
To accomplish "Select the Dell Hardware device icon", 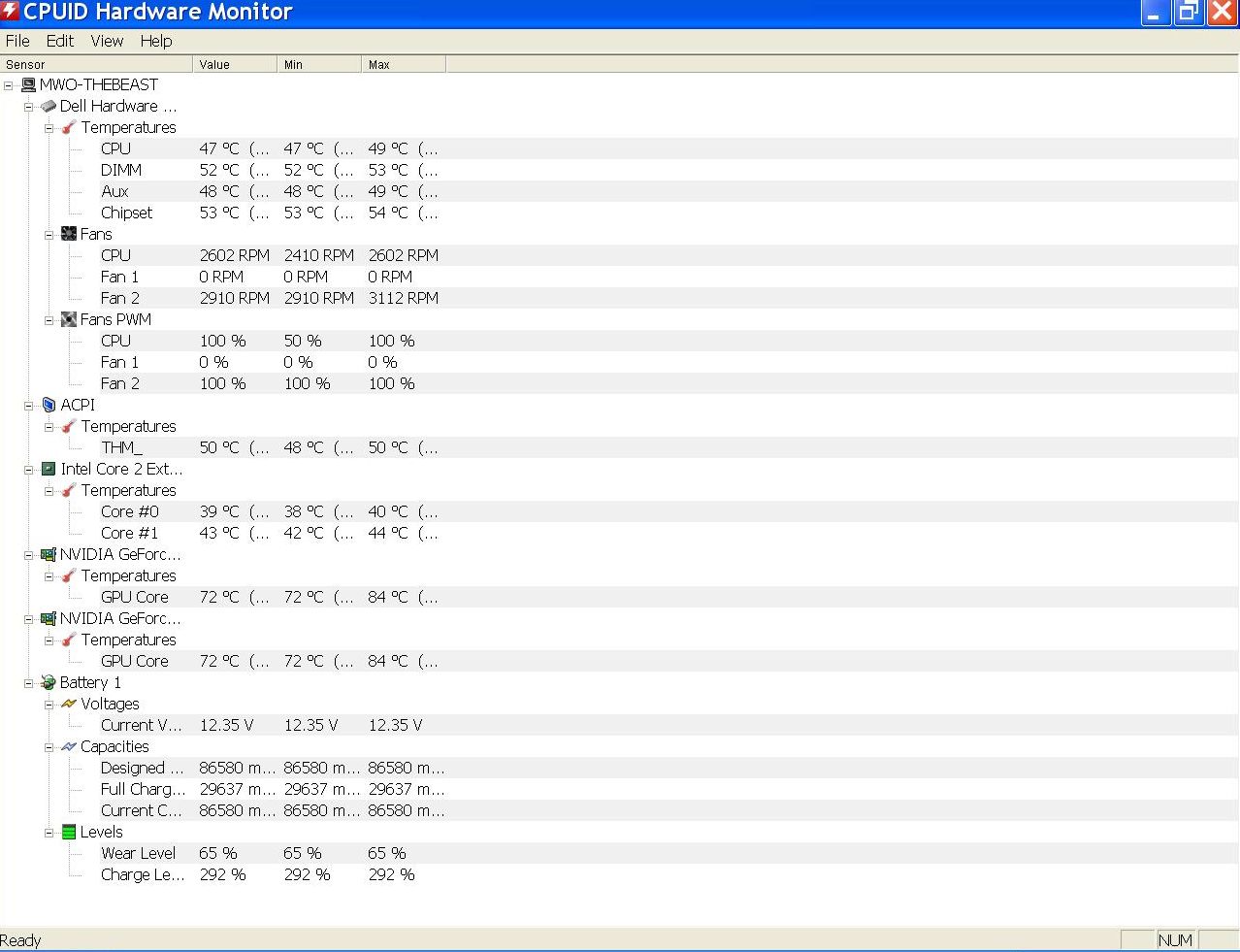I will (x=49, y=106).
